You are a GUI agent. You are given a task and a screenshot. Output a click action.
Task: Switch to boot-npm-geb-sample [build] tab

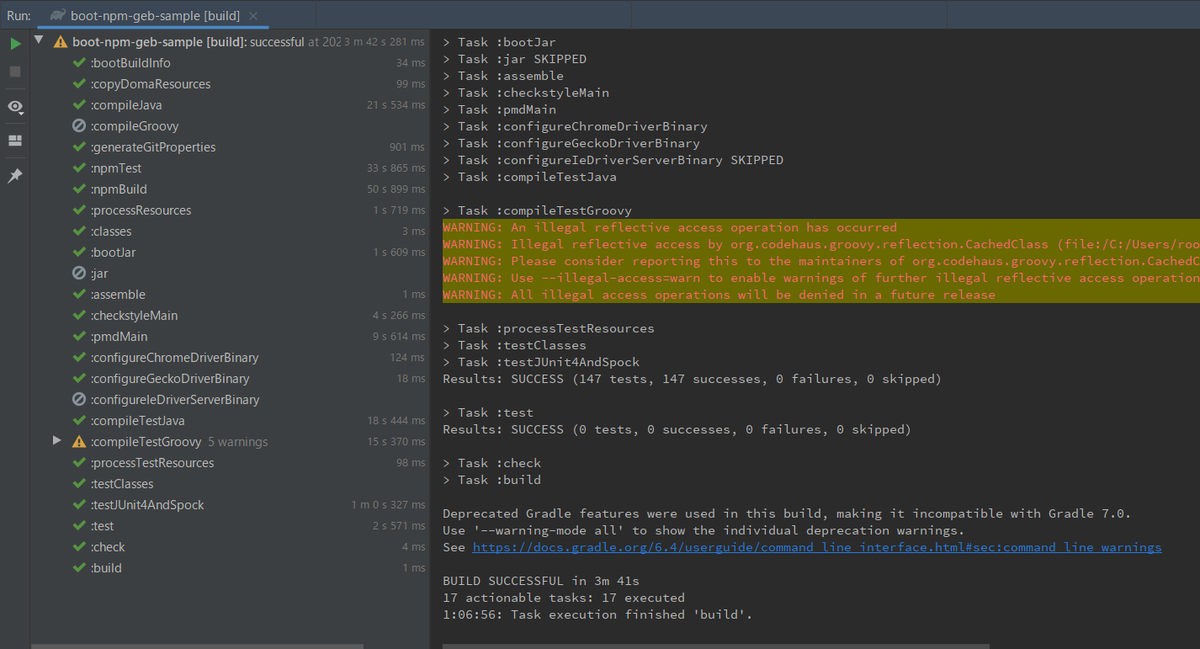point(154,16)
